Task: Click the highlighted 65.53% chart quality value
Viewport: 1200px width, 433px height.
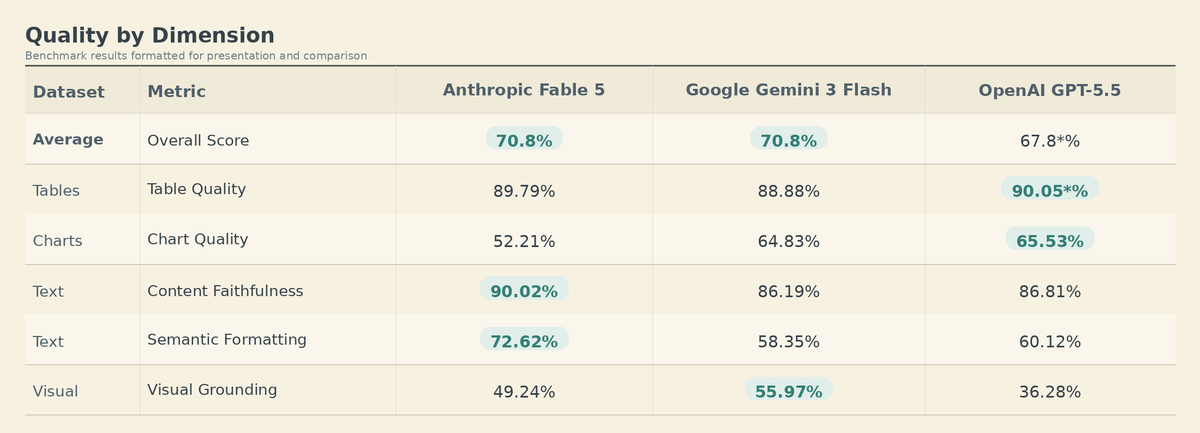Action: tap(1049, 241)
